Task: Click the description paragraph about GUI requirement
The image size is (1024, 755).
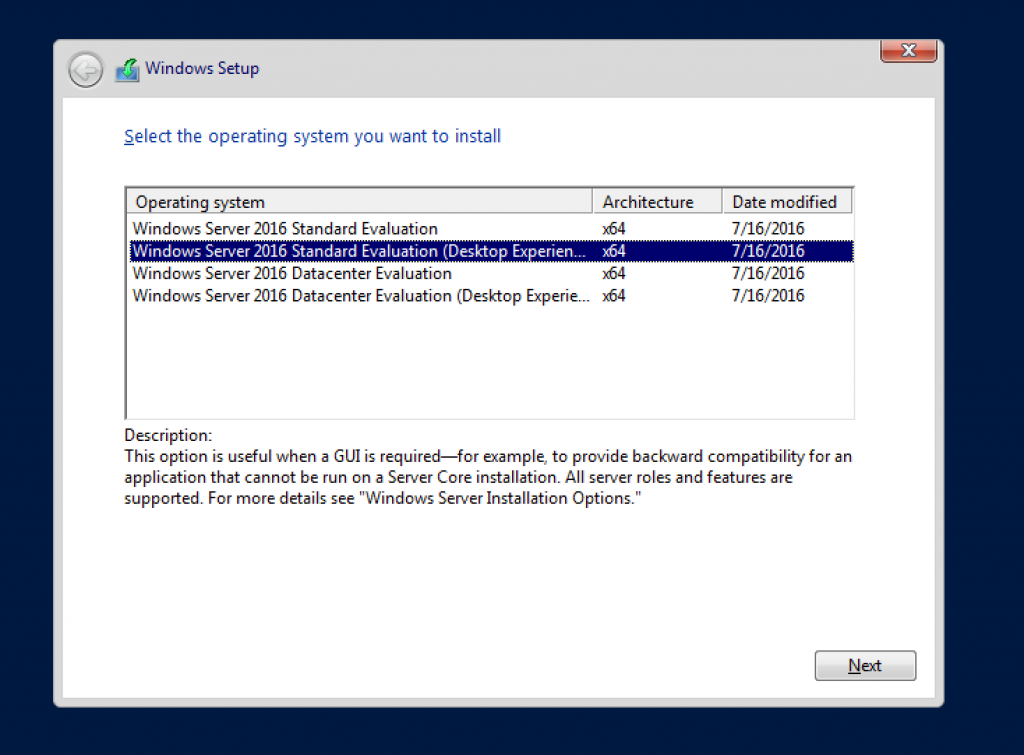Action: click(487, 477)
